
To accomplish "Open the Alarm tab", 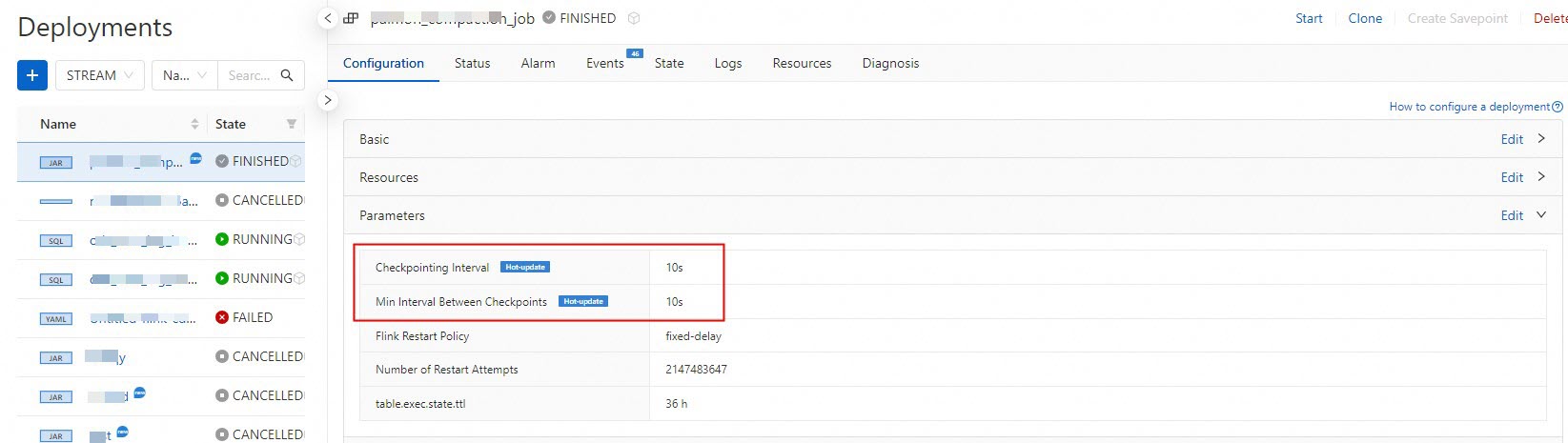I will (x=538, y=63).
